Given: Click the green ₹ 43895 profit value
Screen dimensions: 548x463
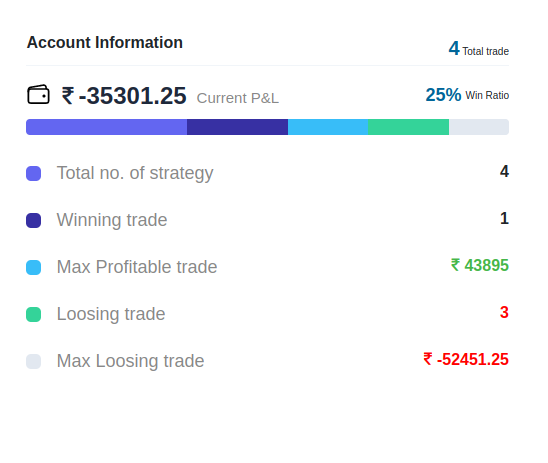Looking at the screenshot, I should (480, 265).
